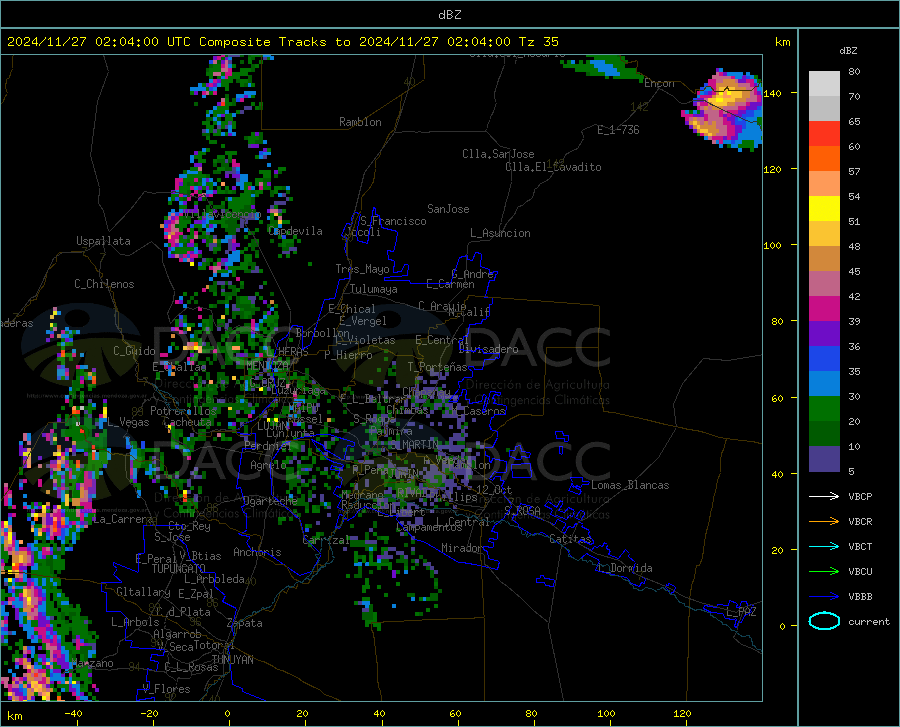Select the dark orange swatch between 60 and 57
900x727 pixels.
tap(824, 159)
